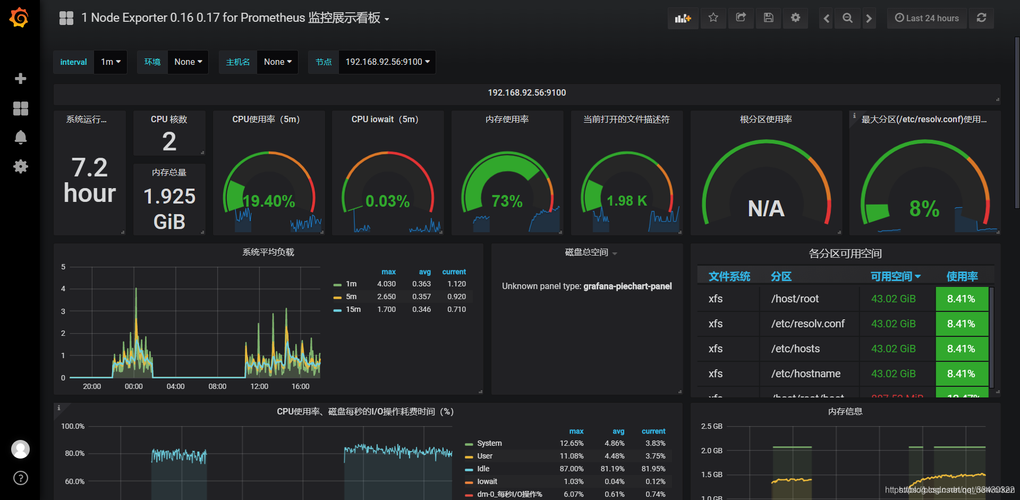Open the user avatar profile
Viewport: 1020px width, 500px height.
pyautogui.click(x=20, y=449)
